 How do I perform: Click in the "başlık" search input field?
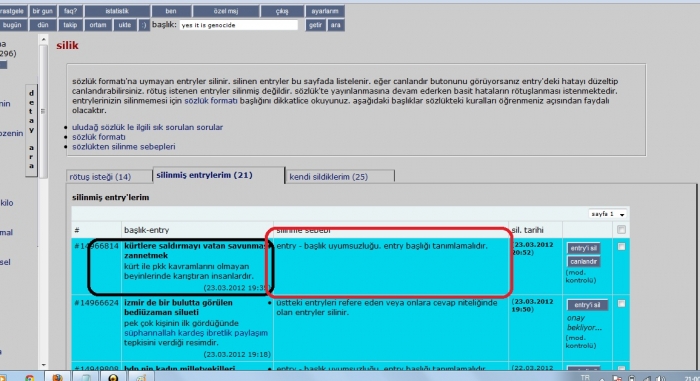[238, 25]
